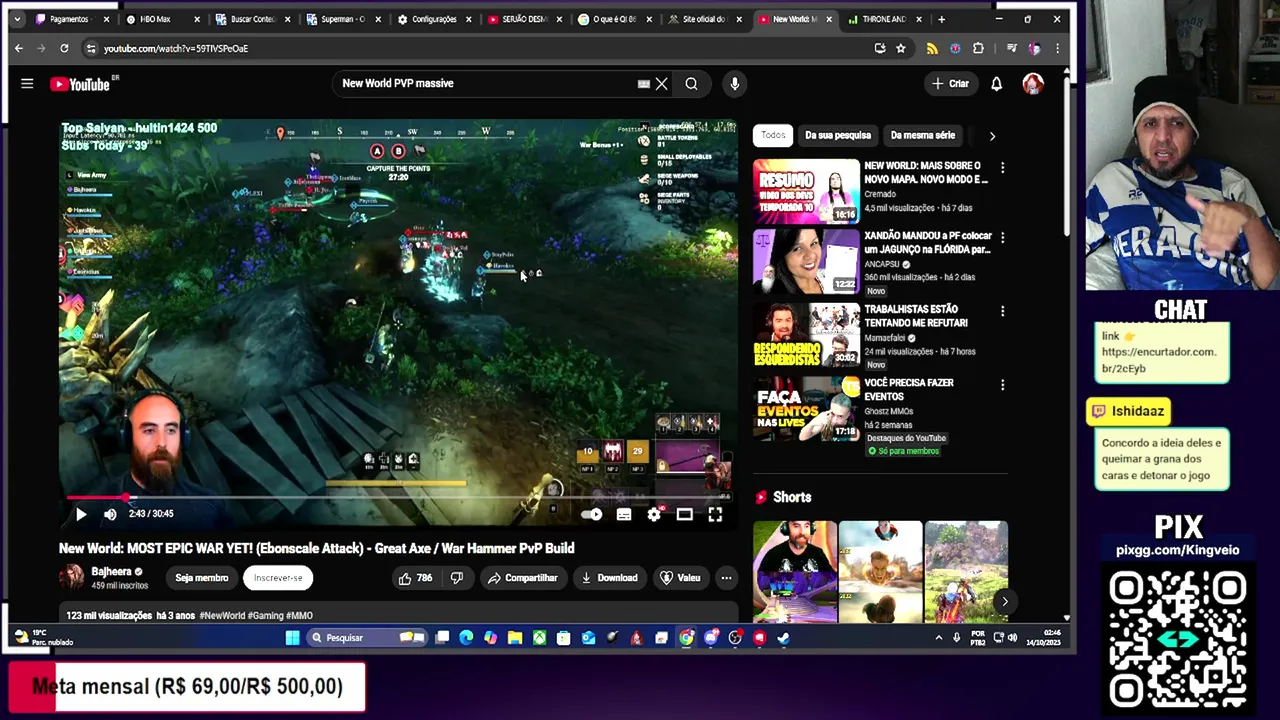Open options for the VOCÊ PRECISA FAZER EVENTOS video
Viewport: 1280px width, 720px height.
point(1002,385)
